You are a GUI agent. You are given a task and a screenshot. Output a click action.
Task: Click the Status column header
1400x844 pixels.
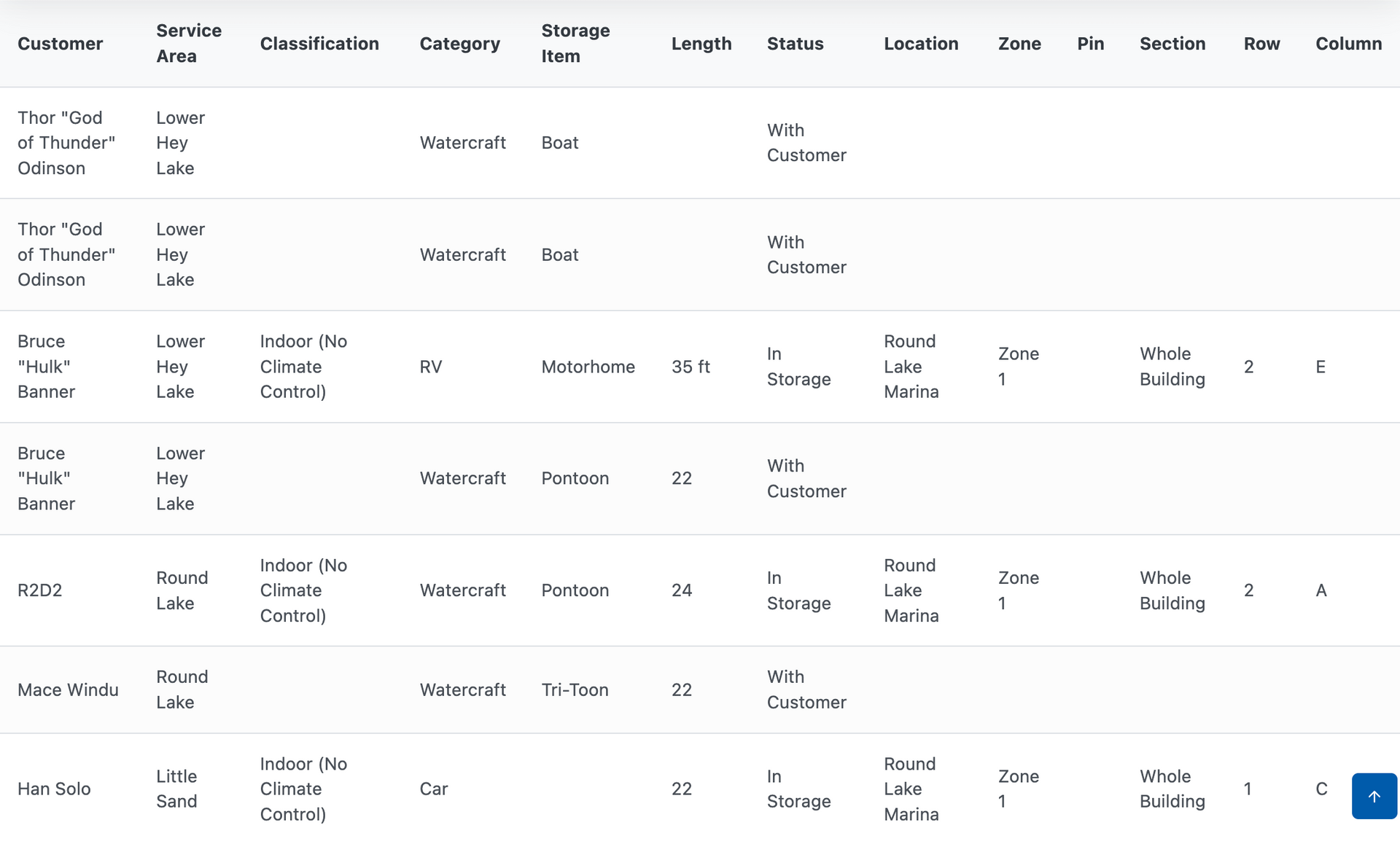point(796,44)
